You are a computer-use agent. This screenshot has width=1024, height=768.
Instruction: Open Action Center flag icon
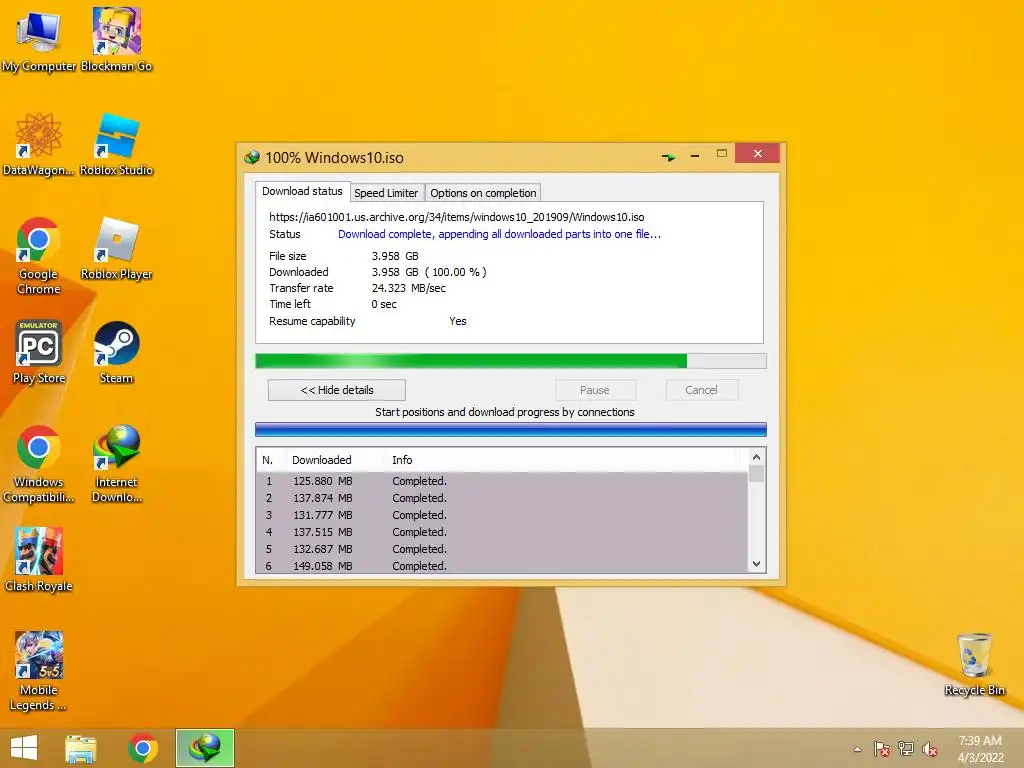(882, 749)
